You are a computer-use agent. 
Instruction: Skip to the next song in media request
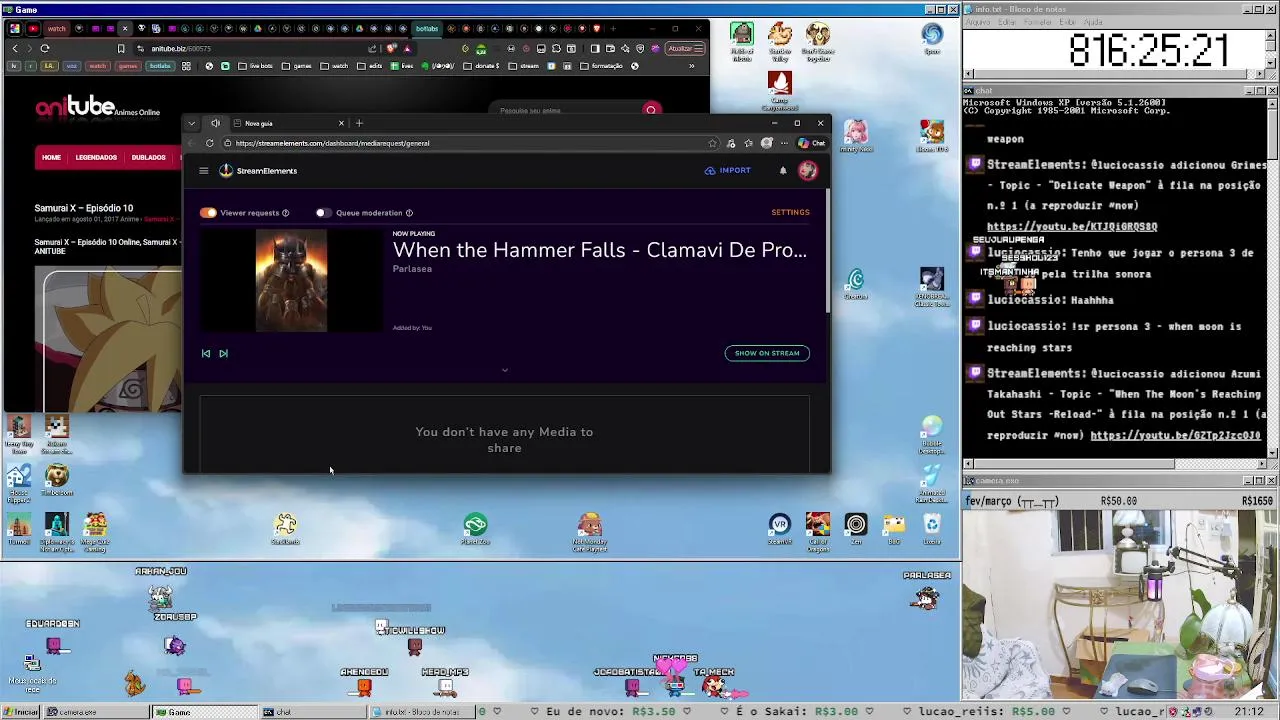click(x=223, y=353)
